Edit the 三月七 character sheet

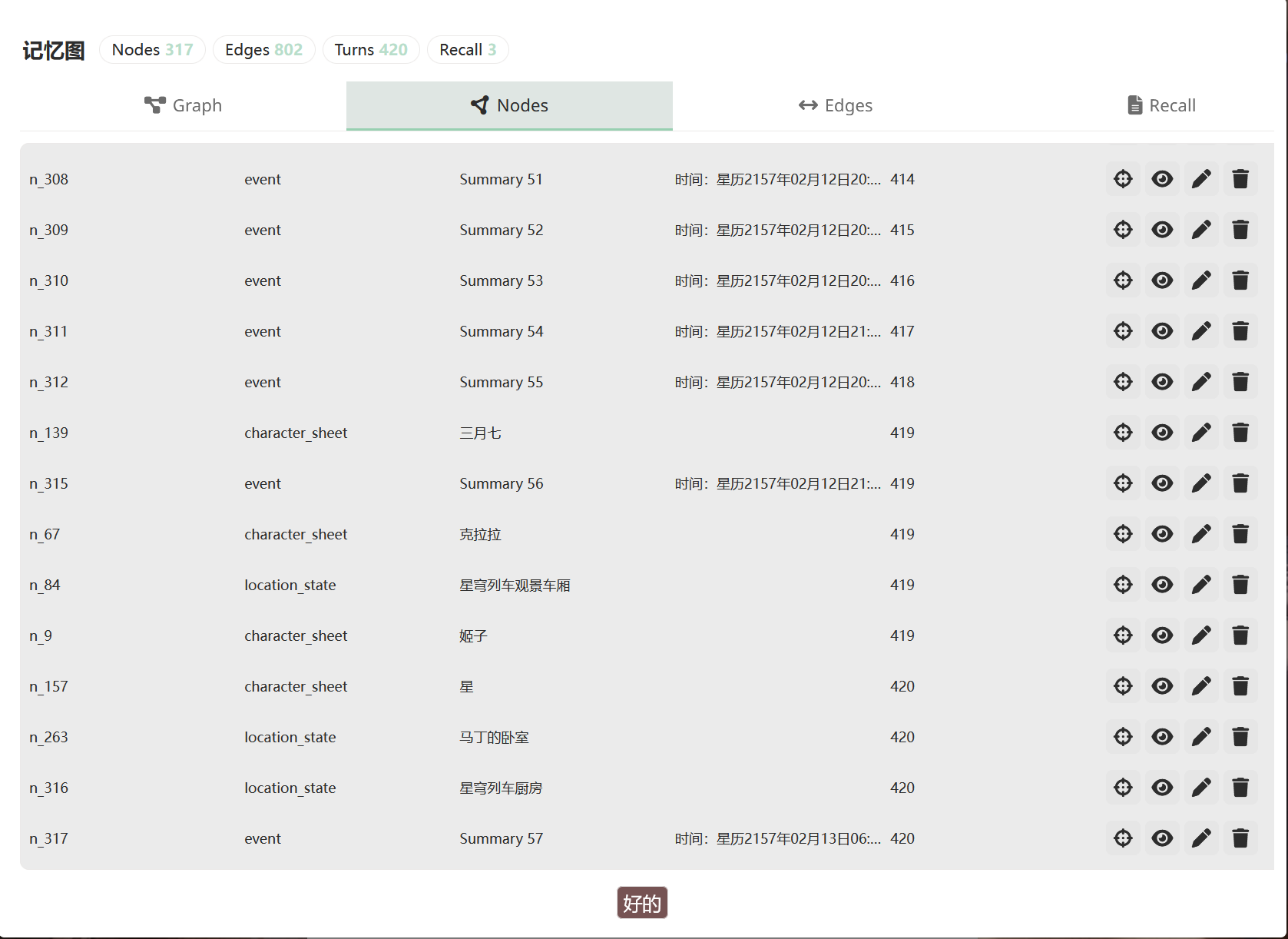click(x=1201, y=433)
